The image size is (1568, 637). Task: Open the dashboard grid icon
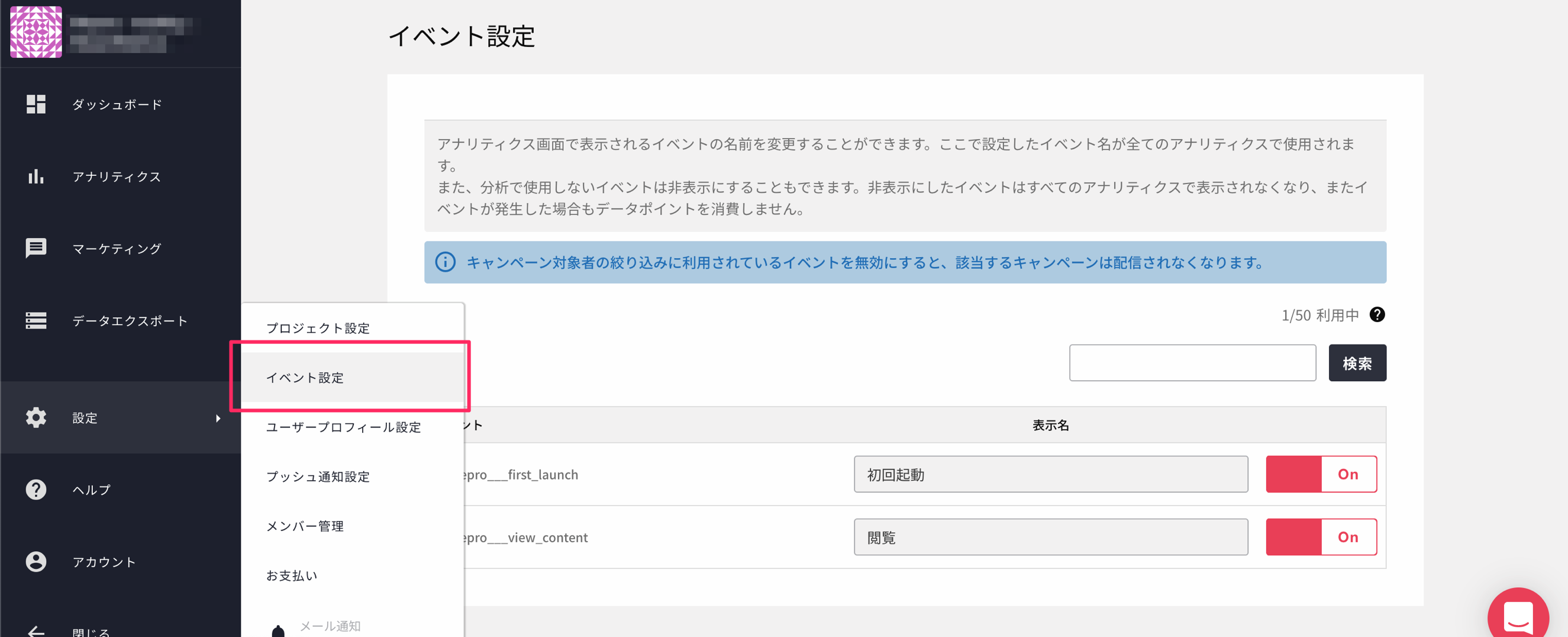coord(36,104)
